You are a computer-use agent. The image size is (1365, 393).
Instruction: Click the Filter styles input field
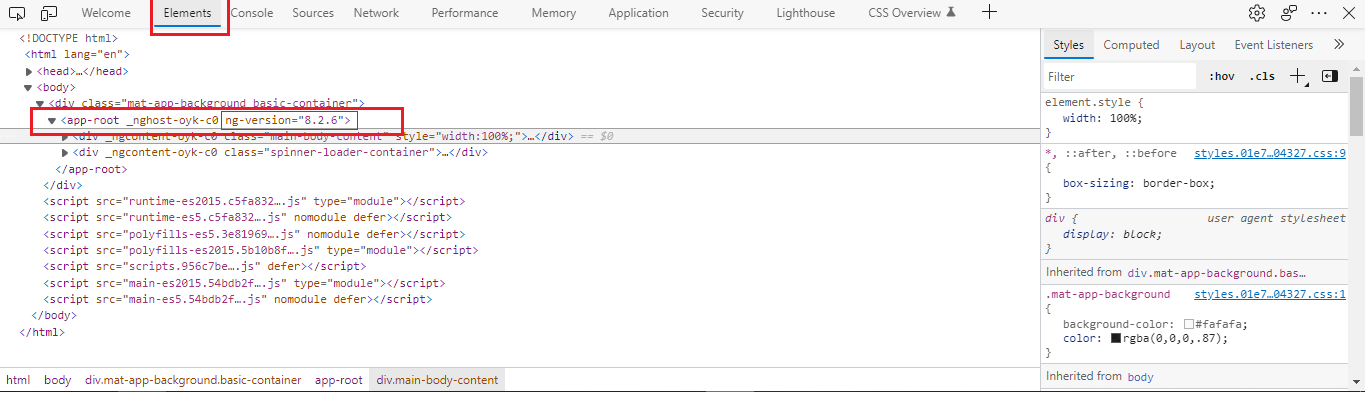1120,77
